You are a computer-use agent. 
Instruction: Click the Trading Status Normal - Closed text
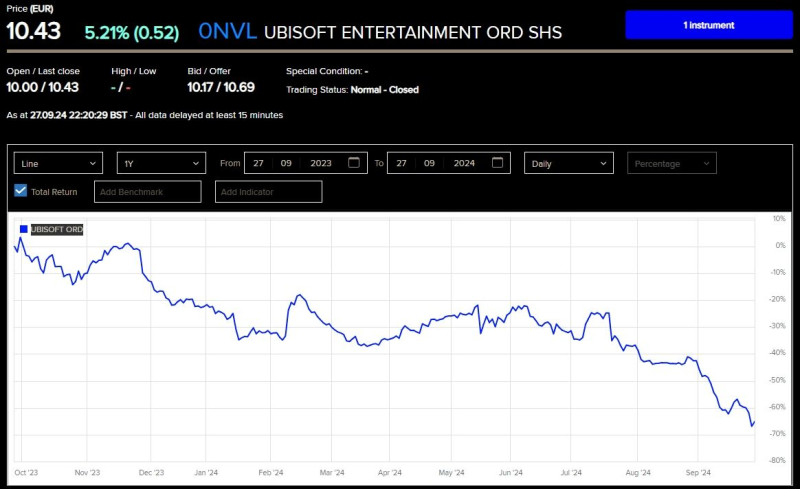click(385, 90)
